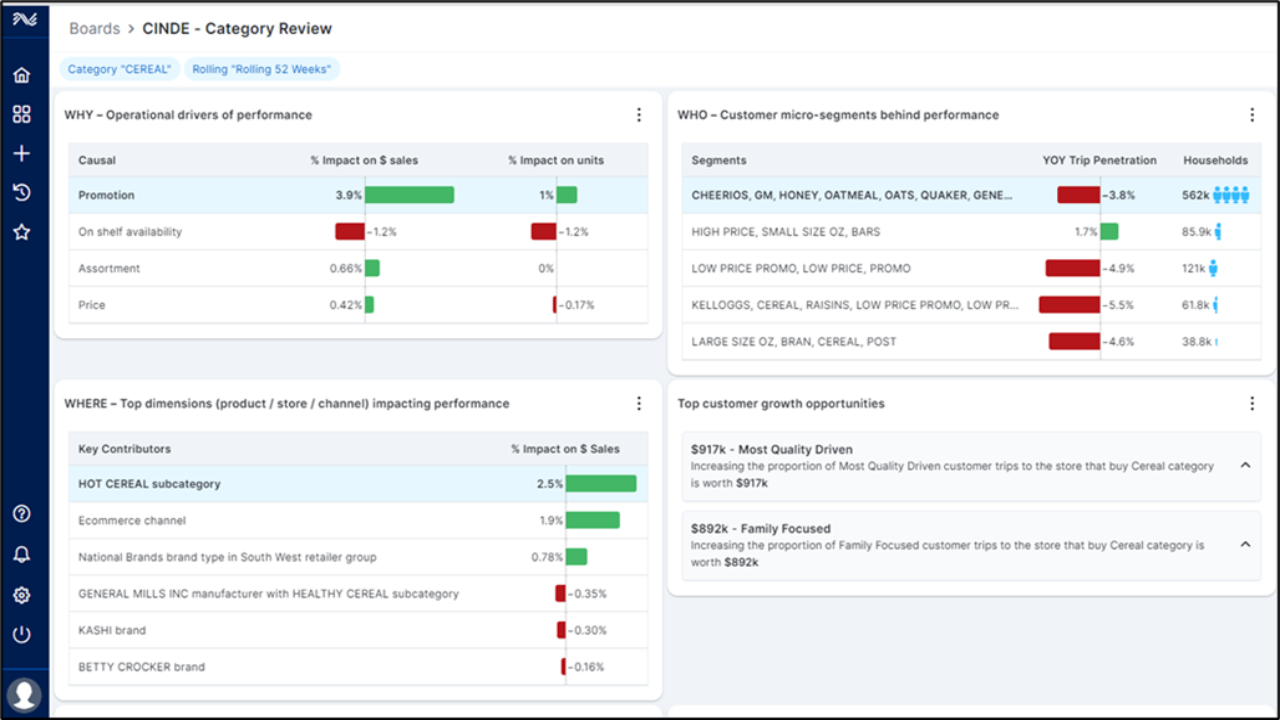The width and height of the screenshot is (1280, 720).
Task: Open the user avatar at sidebar bottom
Action: coord(23,694)
